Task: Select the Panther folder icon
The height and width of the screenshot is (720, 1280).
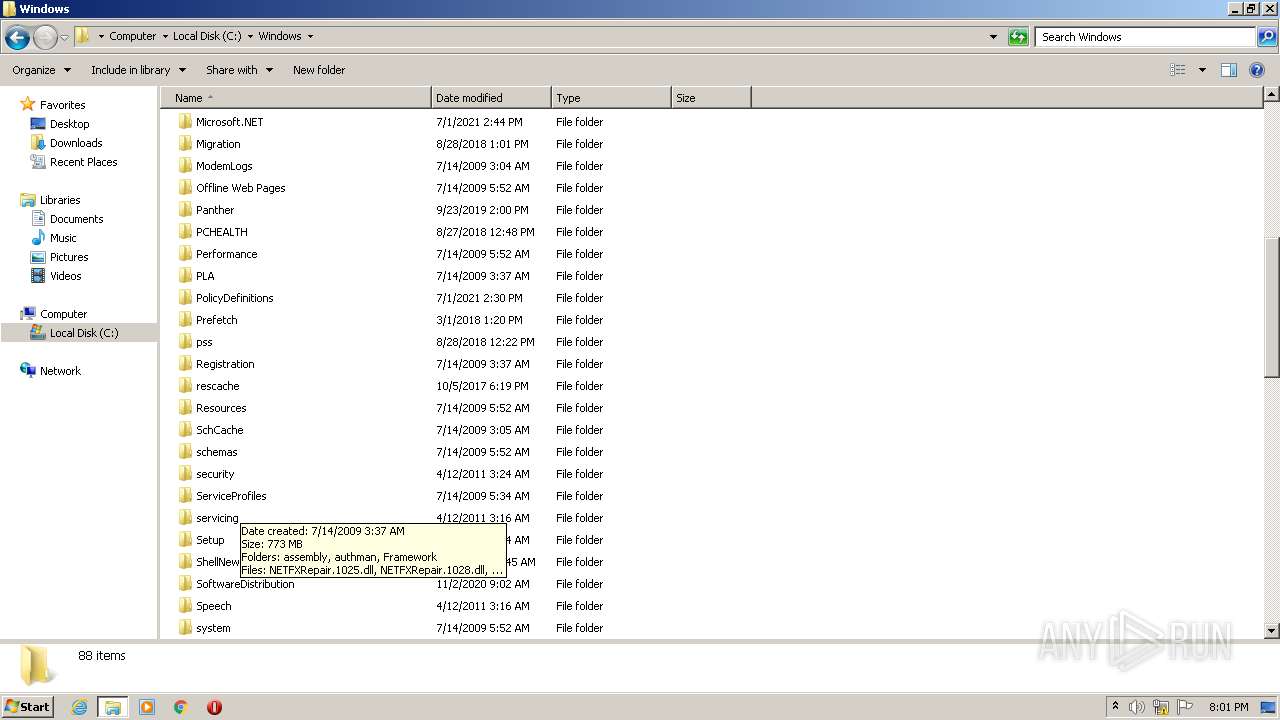Action: coord(185,210)
